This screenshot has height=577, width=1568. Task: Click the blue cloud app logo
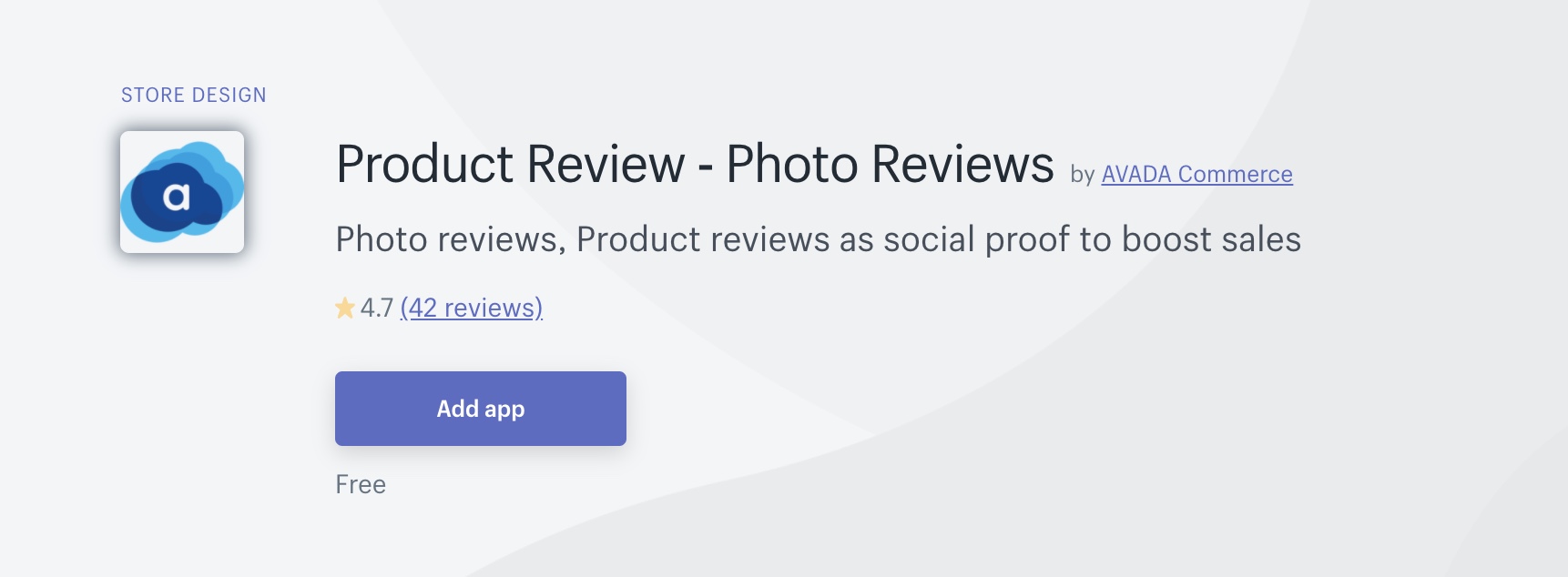coord(182,192)
